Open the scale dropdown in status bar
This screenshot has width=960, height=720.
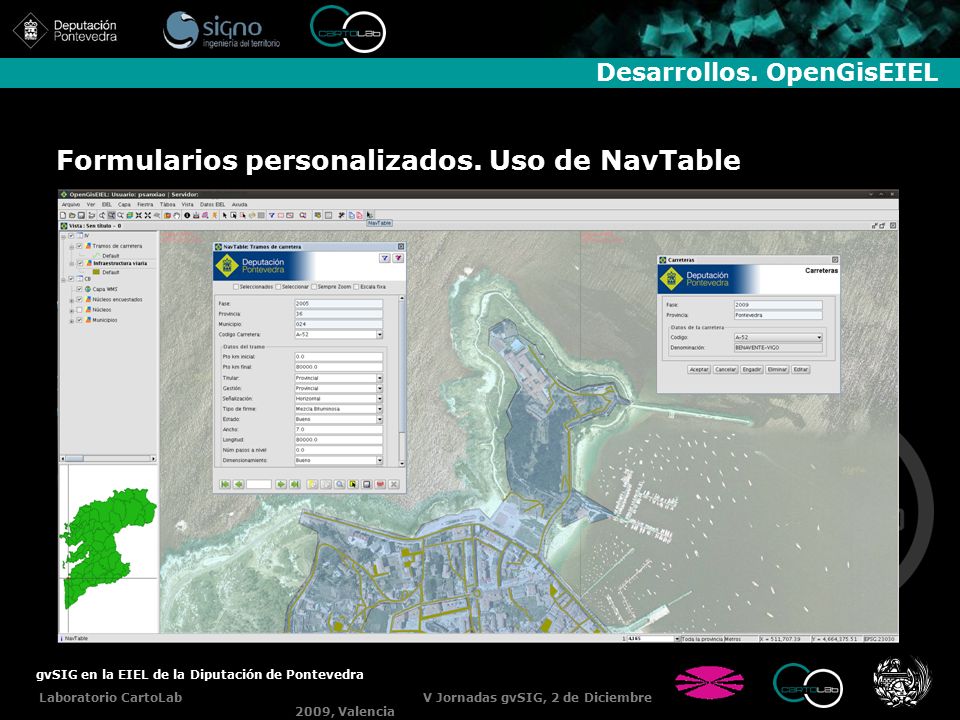(x=677, y=639)
